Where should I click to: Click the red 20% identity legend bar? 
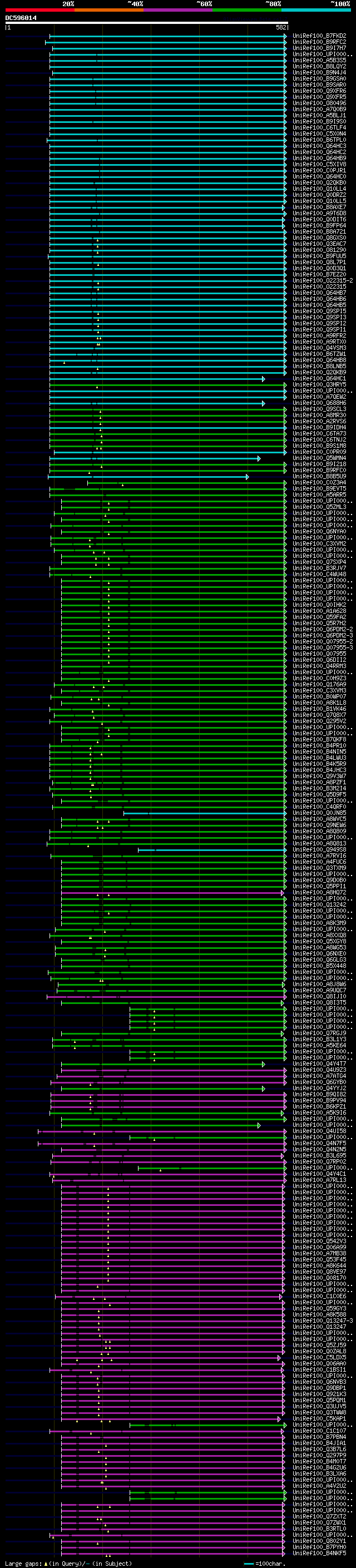[40, 10]
